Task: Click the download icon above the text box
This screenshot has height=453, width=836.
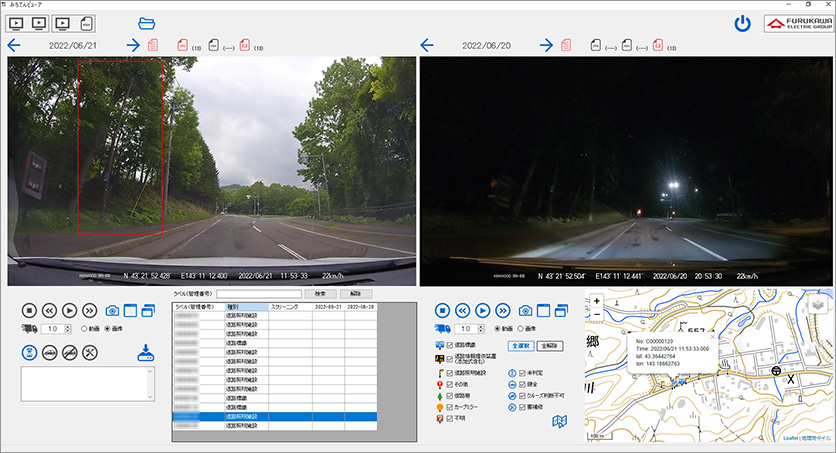Action: pos(146,352)
